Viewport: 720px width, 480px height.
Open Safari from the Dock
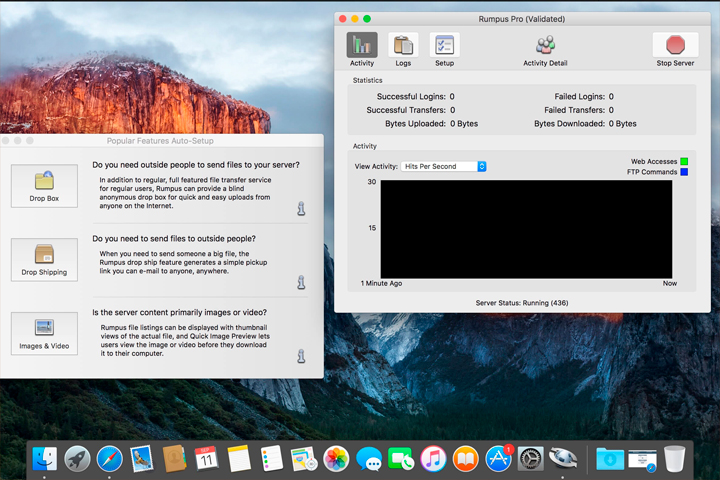(x=109, y=458)
